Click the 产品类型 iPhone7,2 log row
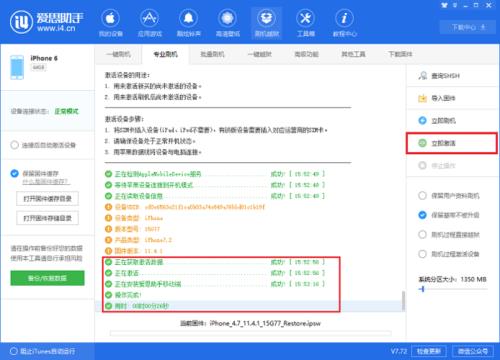500x360 pixels. (138, 240)
